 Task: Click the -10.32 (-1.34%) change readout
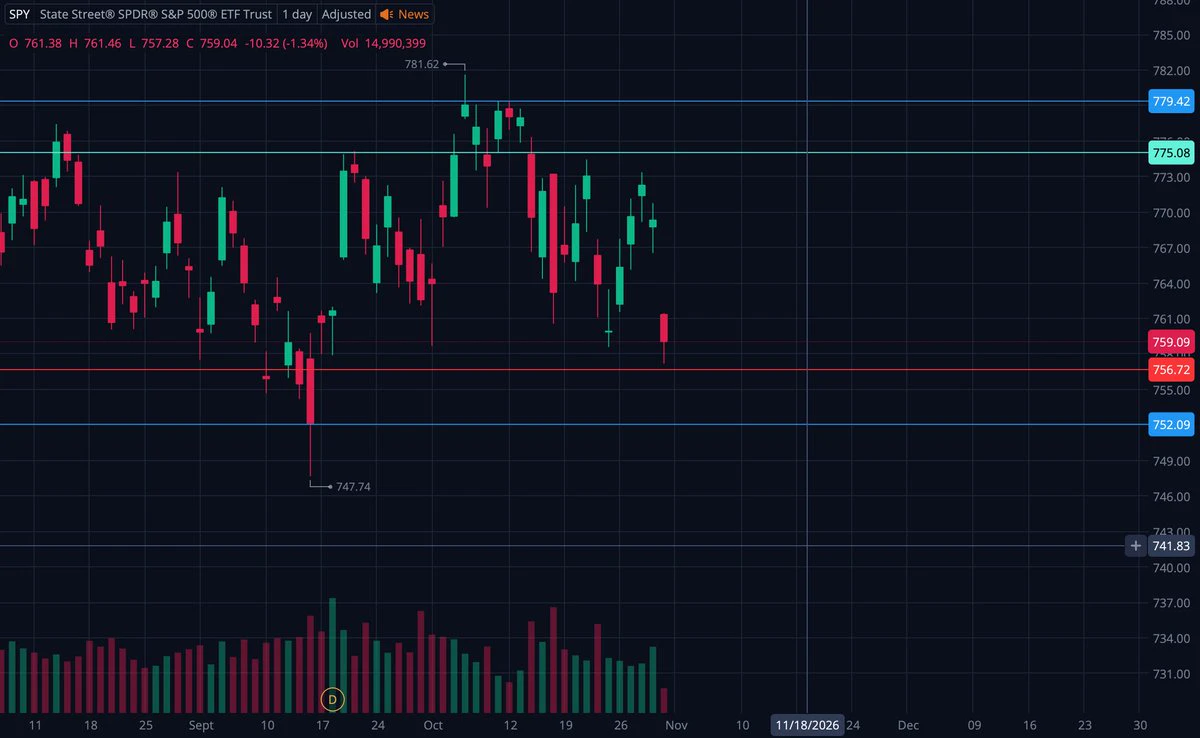pyautogui.click(x=287, y=43)
